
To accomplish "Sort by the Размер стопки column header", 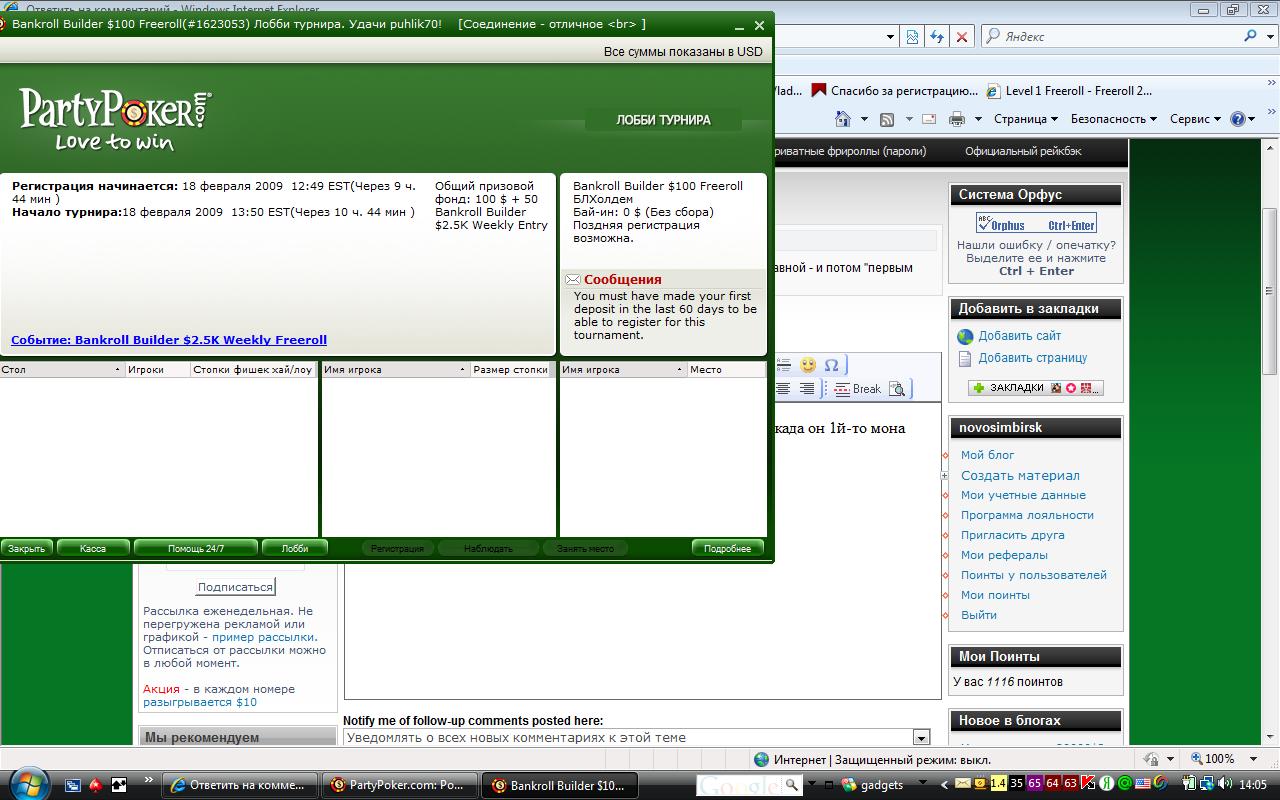I will tap(511, 369).
